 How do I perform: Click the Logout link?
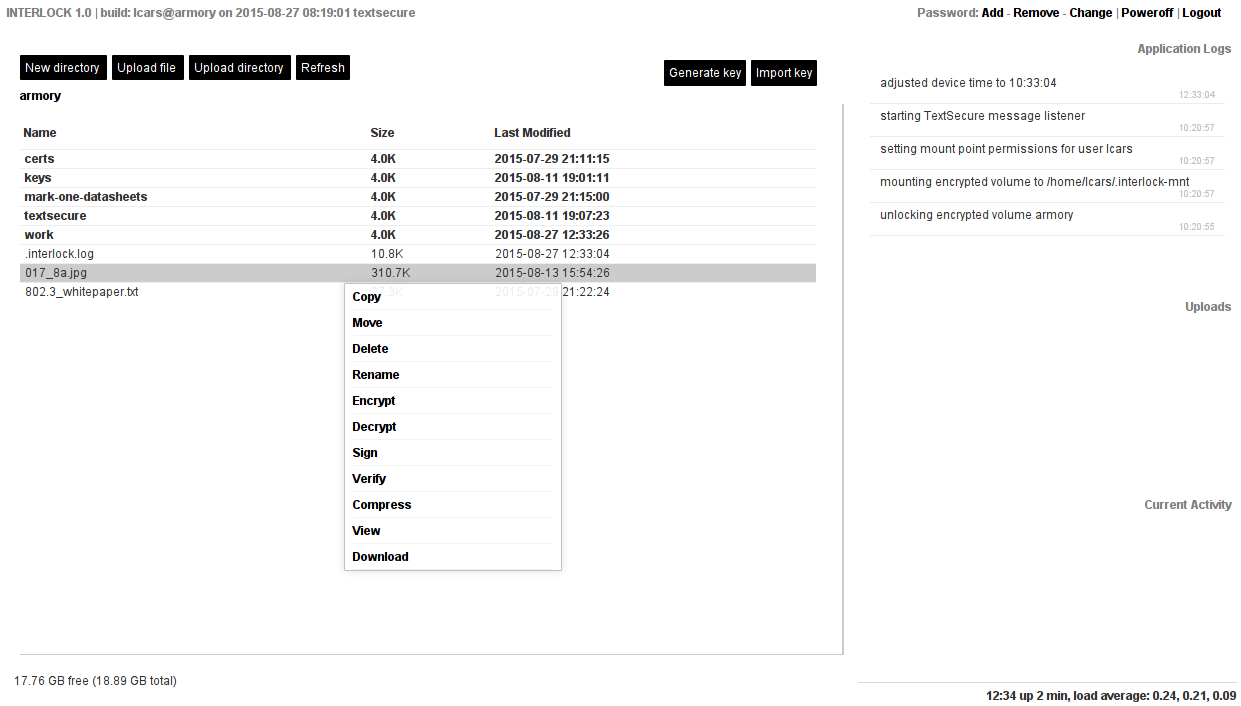[x=1202, y=12]
